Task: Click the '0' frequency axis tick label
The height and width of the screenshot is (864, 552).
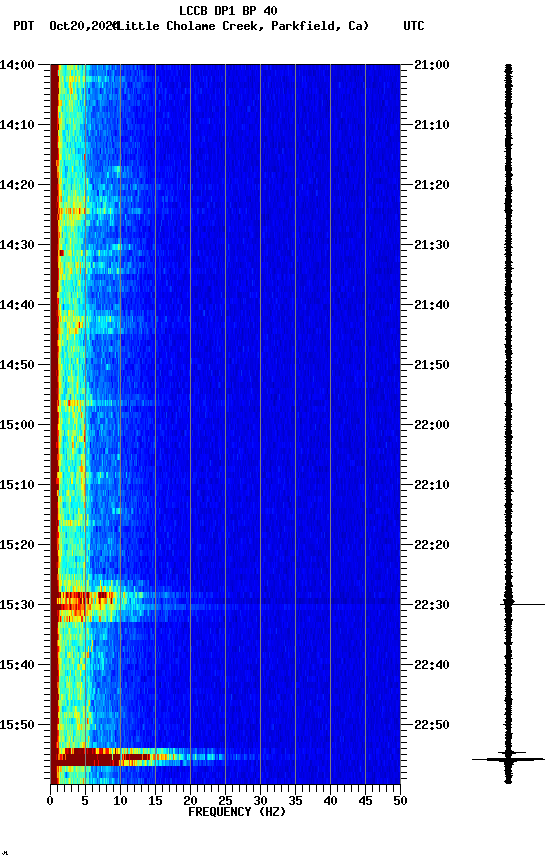Action: 50,801
